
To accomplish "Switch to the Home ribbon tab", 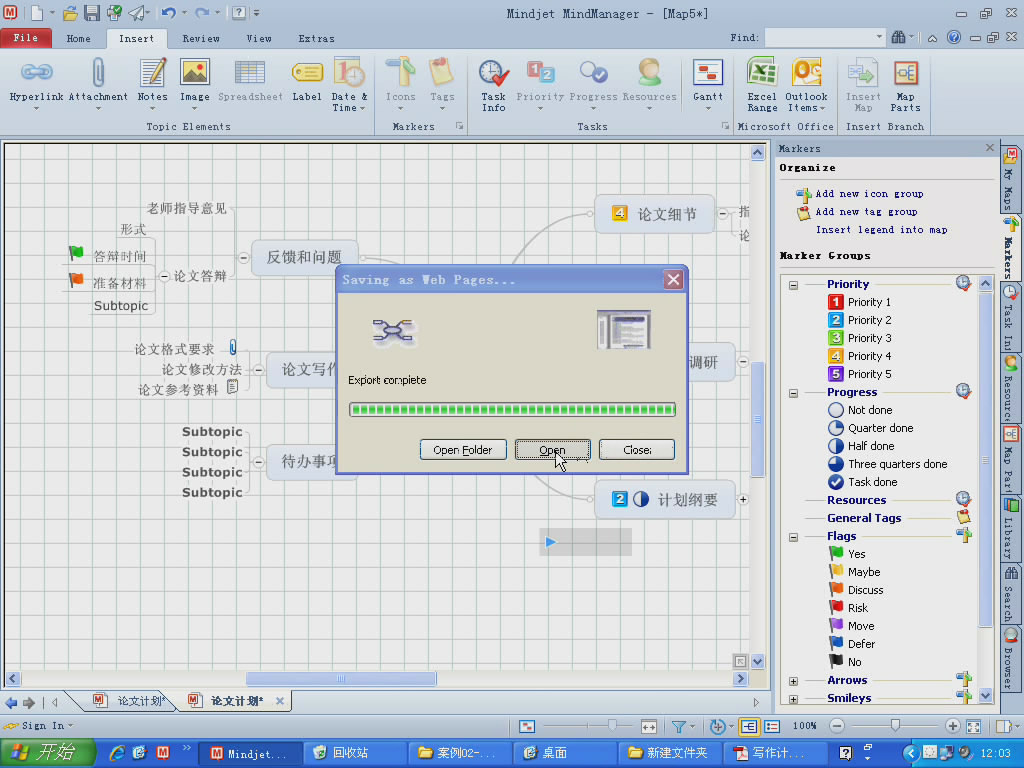I will [78, 39].
